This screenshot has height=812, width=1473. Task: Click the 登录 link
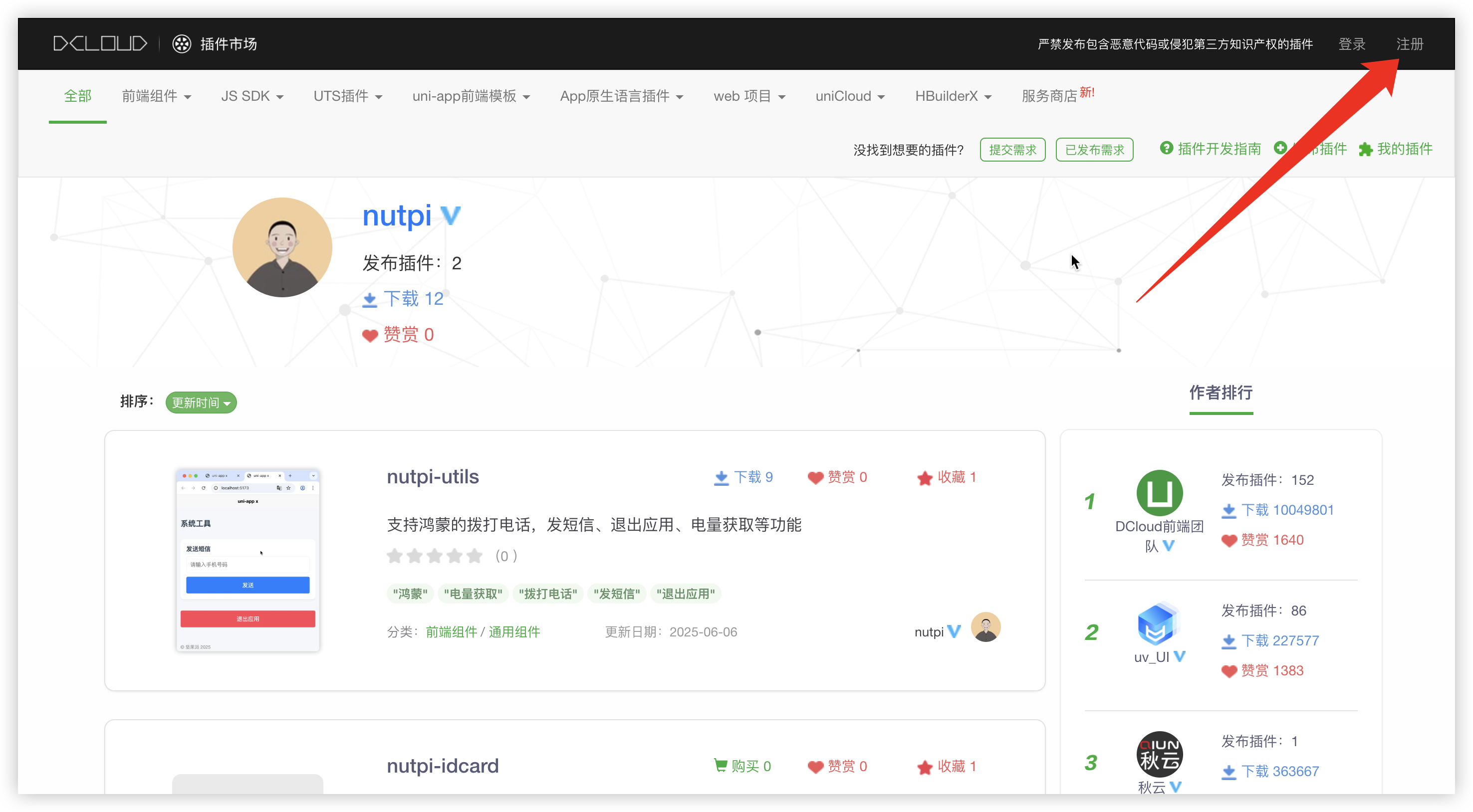1352,44
